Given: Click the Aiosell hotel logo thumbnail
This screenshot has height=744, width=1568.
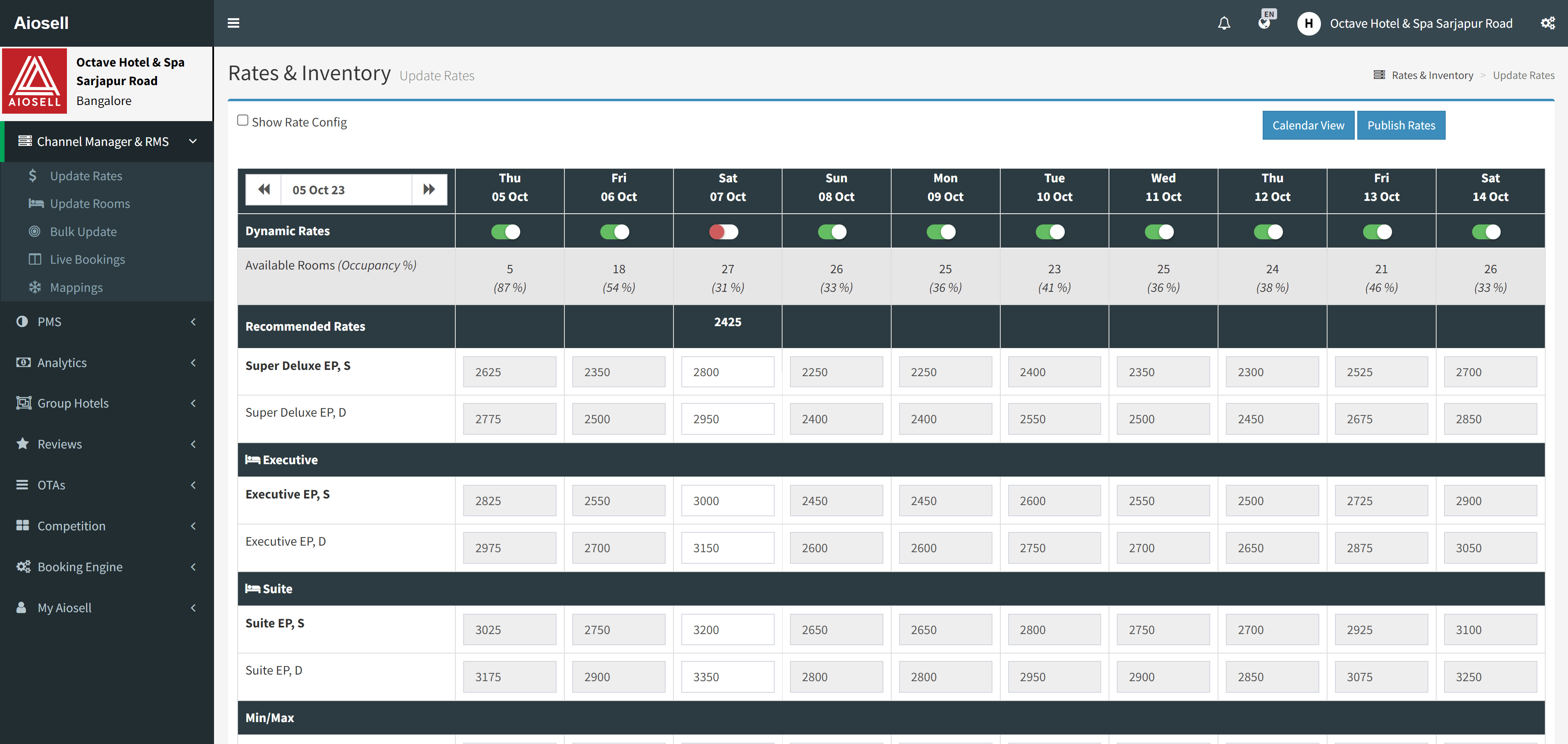Looking at the screenshot, I should pos(35,81).
